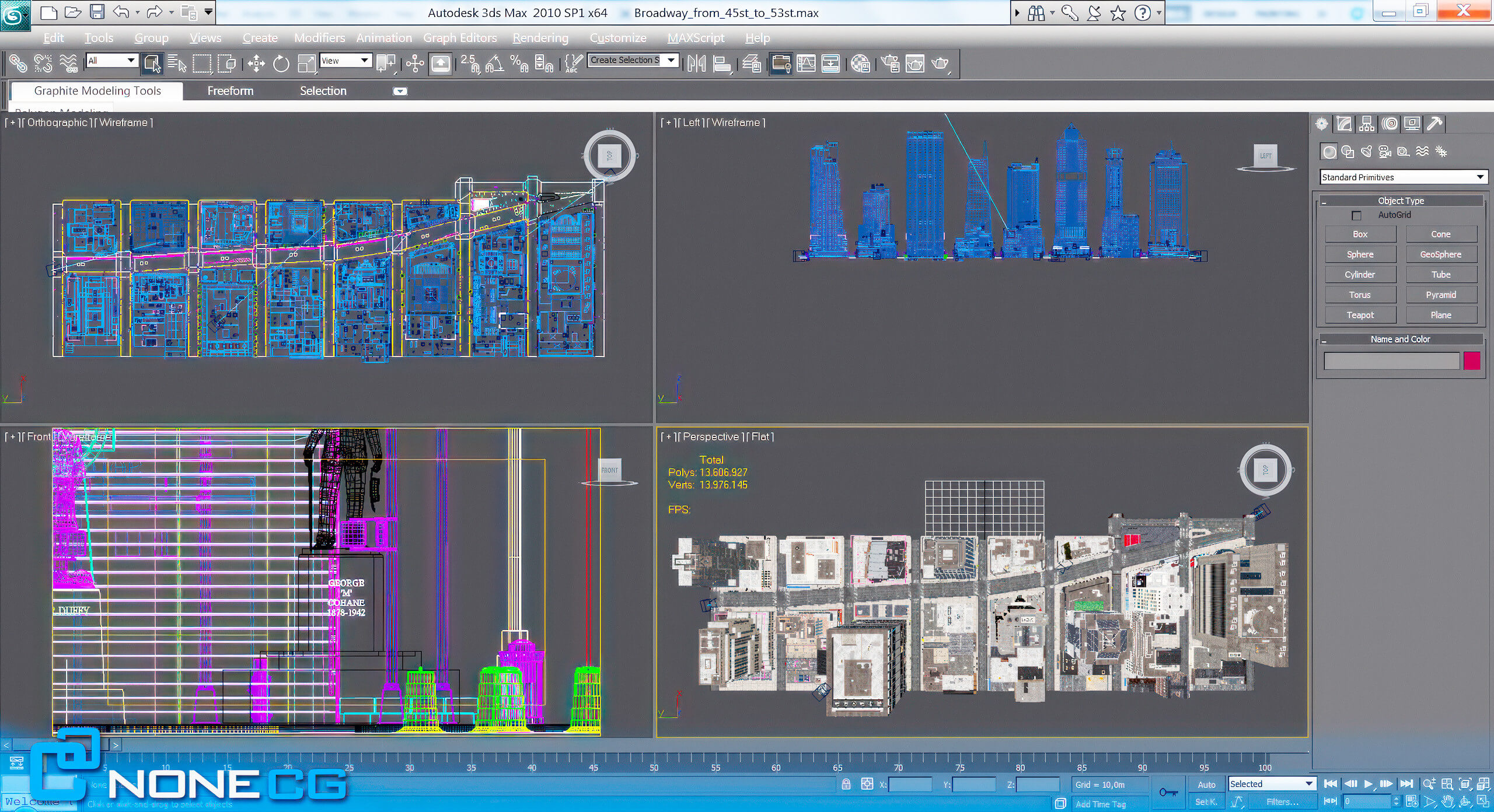This screenshot has width=1494, height=812.
Task: Enable the AutoGrid checkbox
Action: pyautogui.click(x=1356, y=215)
